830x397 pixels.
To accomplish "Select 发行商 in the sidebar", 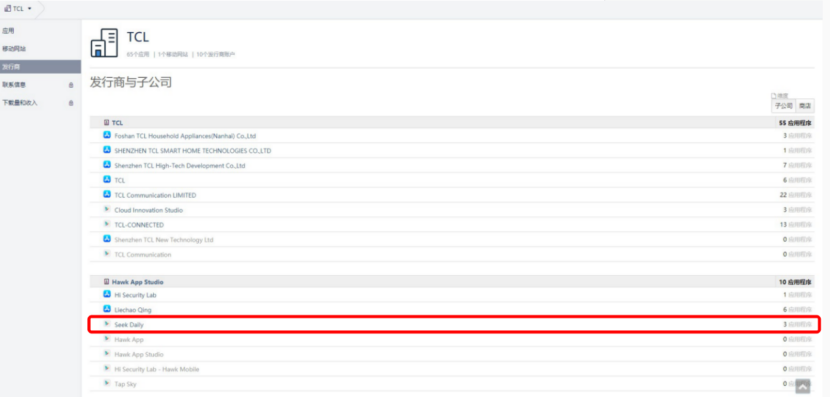I will pos(40,67).
